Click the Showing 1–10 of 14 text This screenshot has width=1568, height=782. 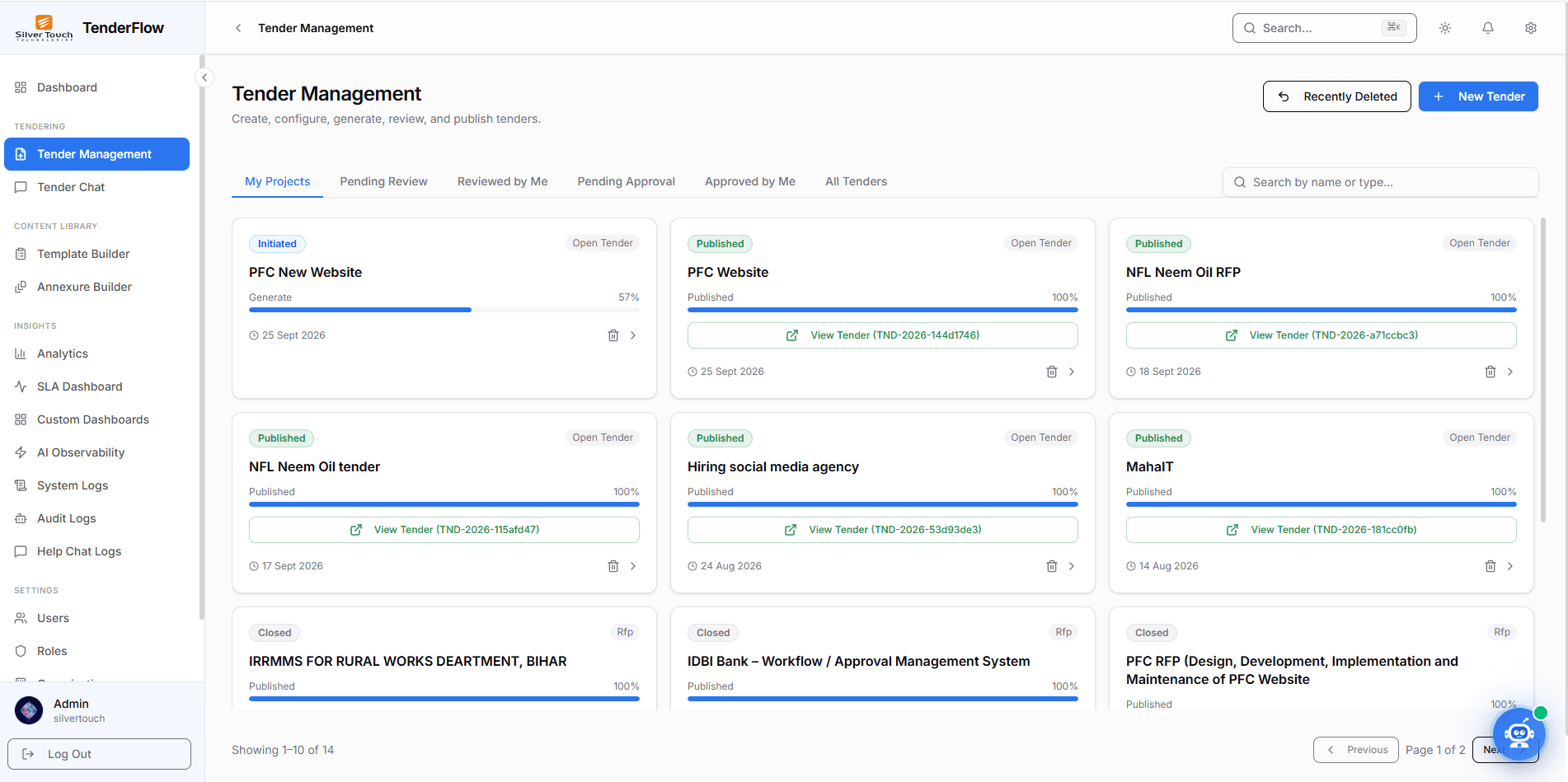click(283, 750)
